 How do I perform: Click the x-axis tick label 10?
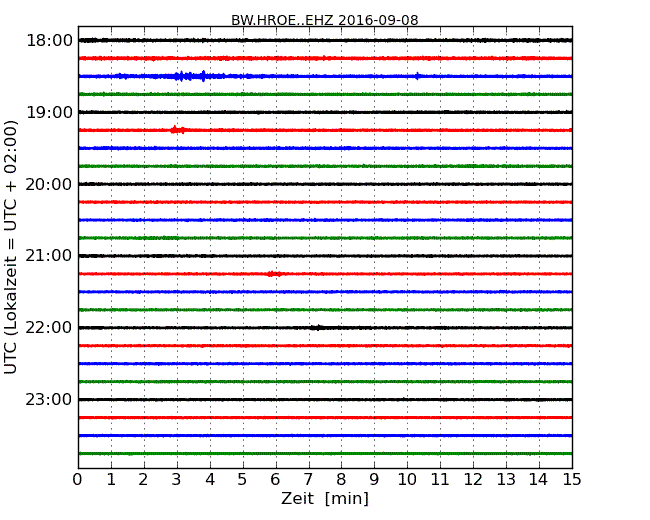tap(407, 480)
